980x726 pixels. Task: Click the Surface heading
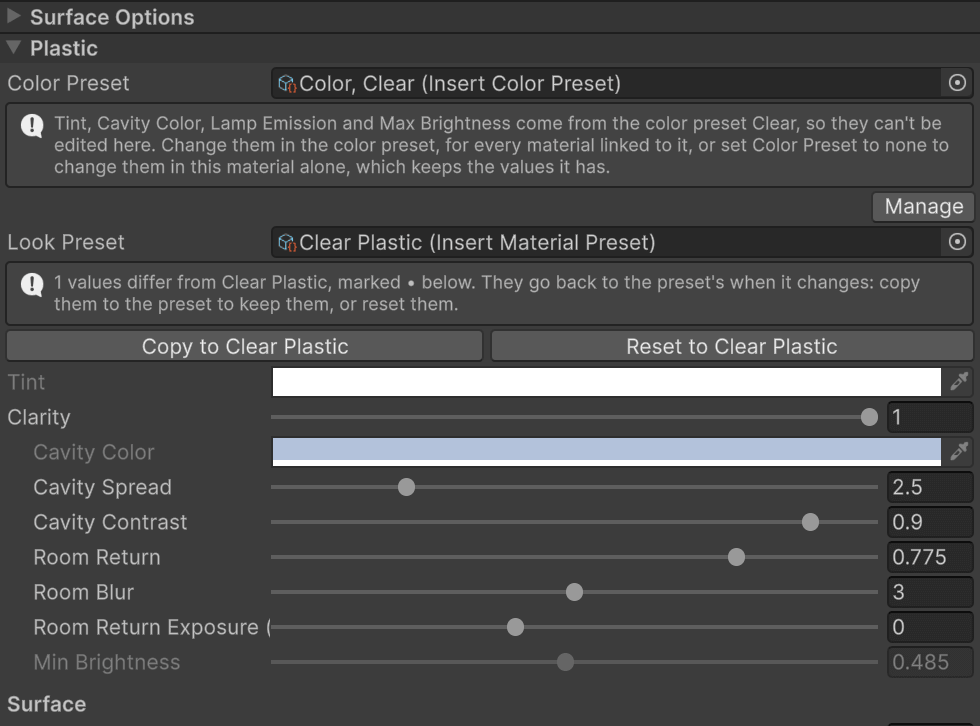pyautogui.click(x=46, y=704)
